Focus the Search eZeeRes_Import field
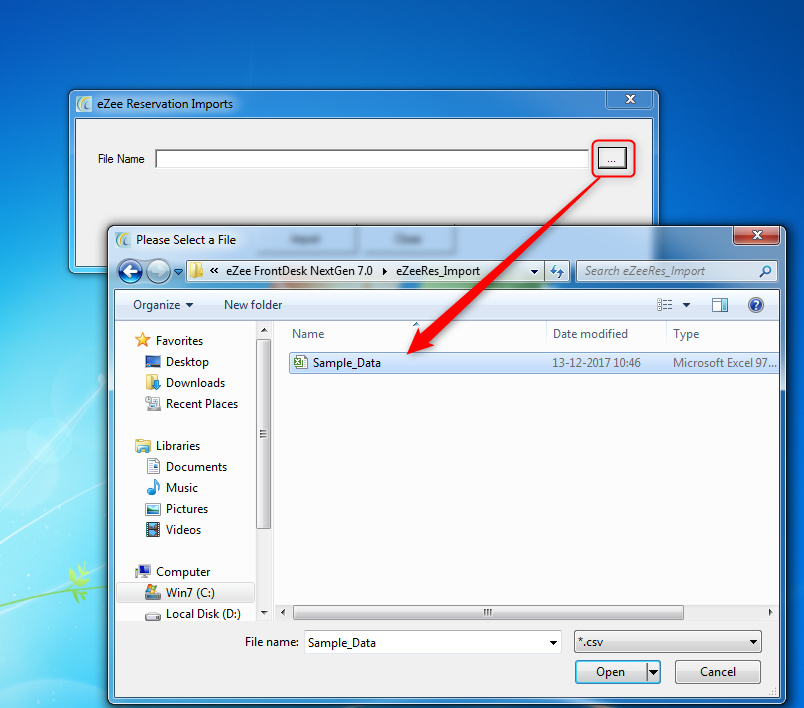The width and height of the screenshot is (804, 708). [677, 271]
